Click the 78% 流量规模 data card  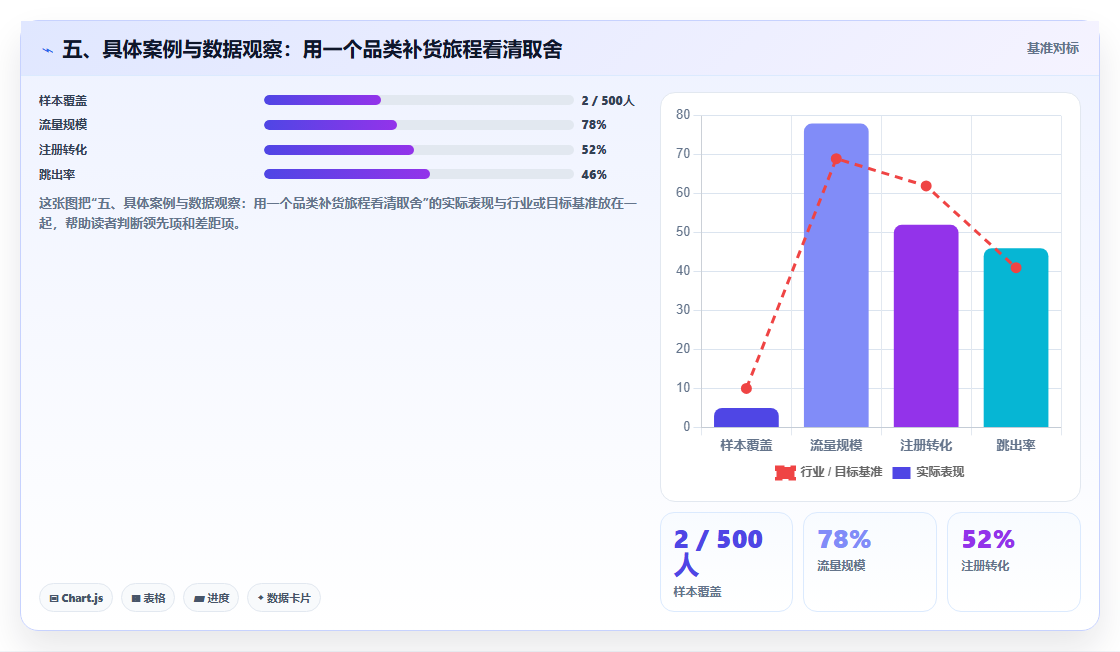(870, 562)
